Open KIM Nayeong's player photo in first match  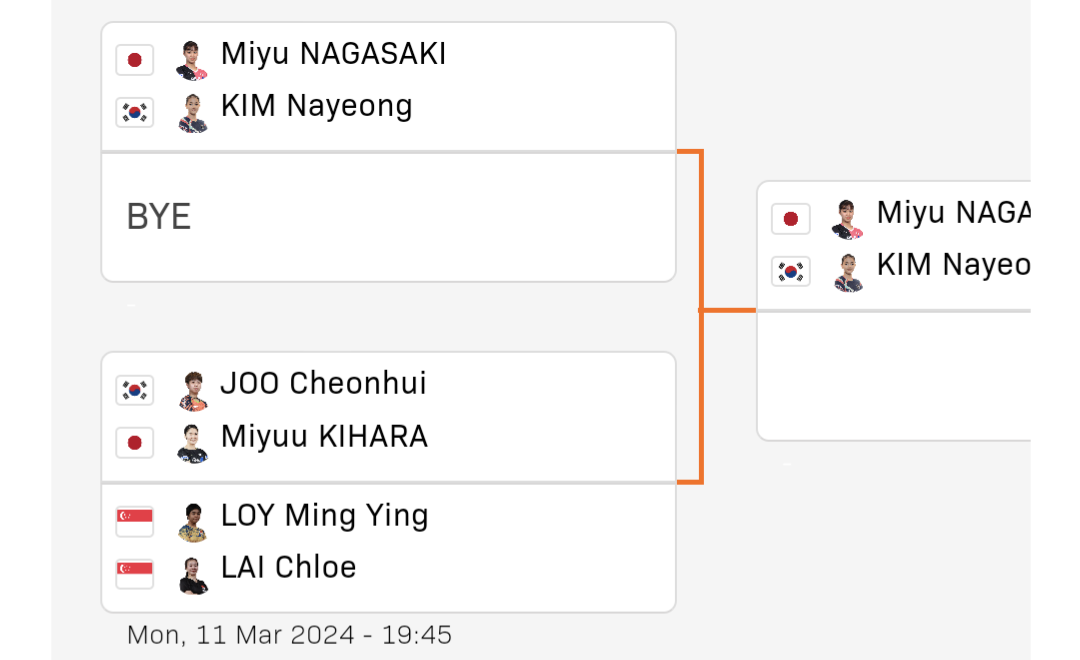[192, 113]
